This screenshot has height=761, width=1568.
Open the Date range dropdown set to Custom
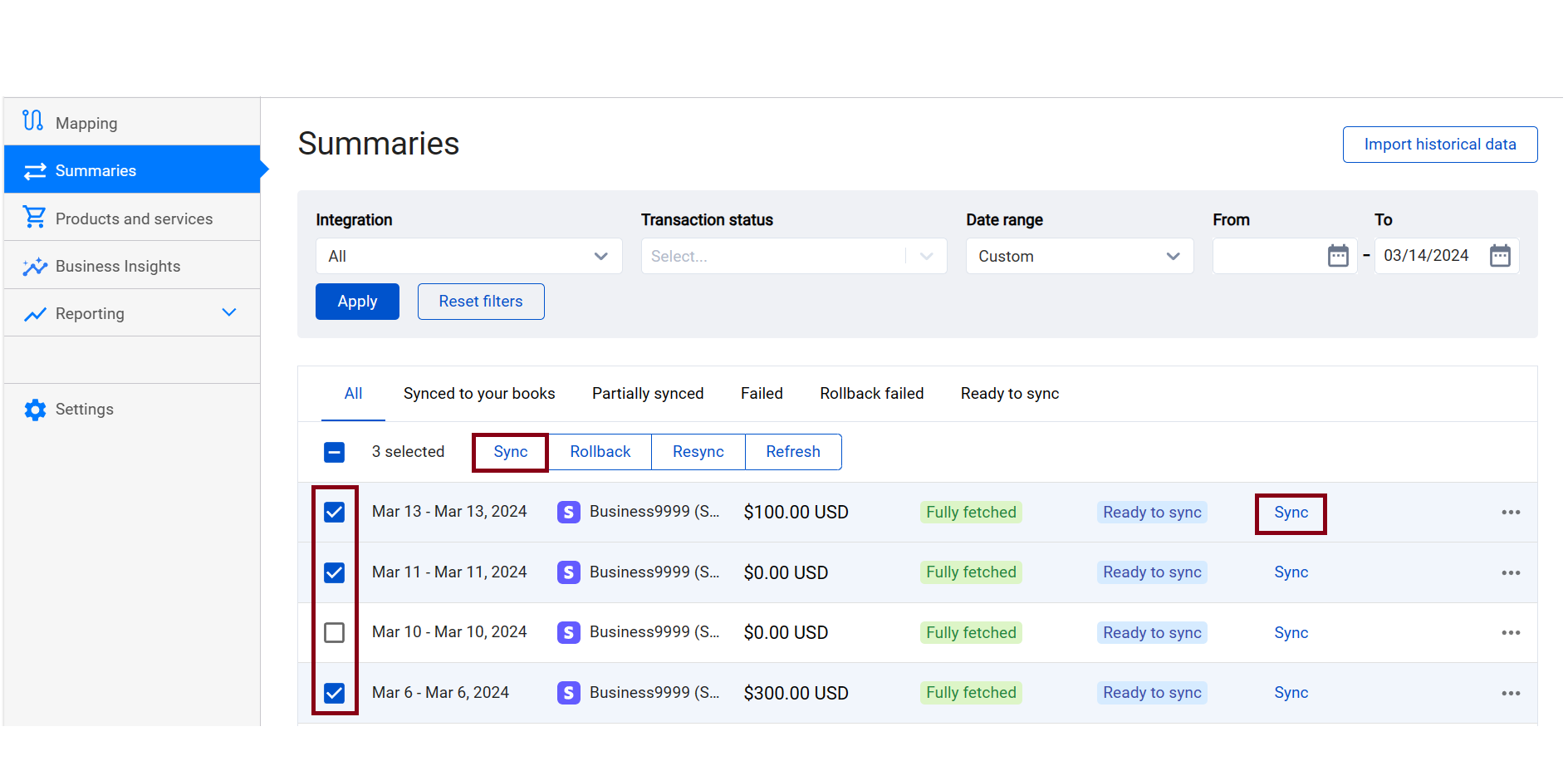[x=1079, y=256]
